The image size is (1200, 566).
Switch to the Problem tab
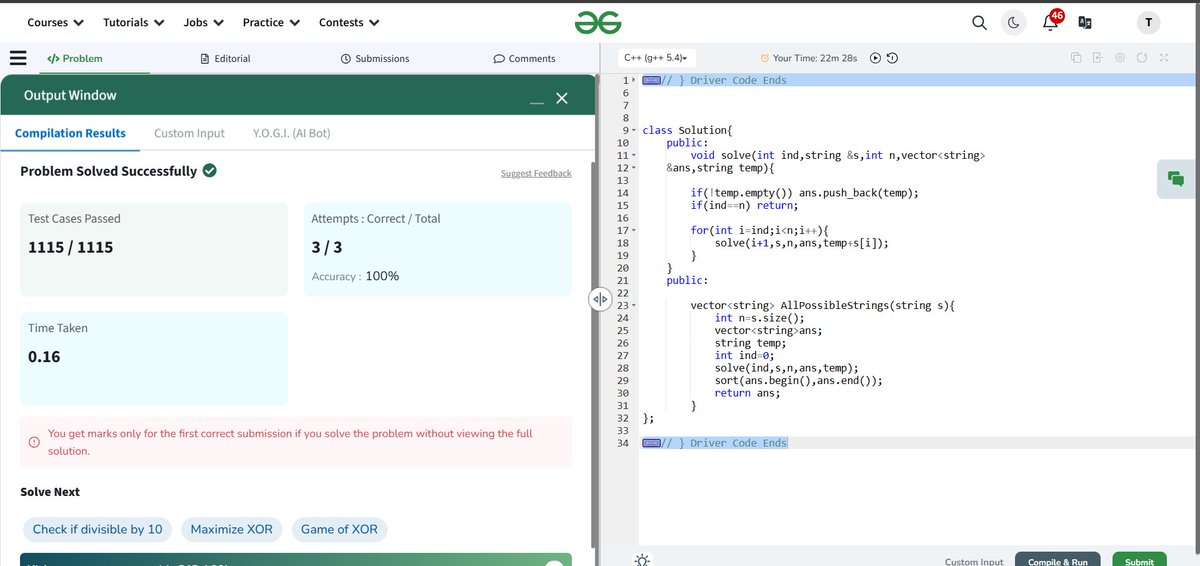pos(75,58)
